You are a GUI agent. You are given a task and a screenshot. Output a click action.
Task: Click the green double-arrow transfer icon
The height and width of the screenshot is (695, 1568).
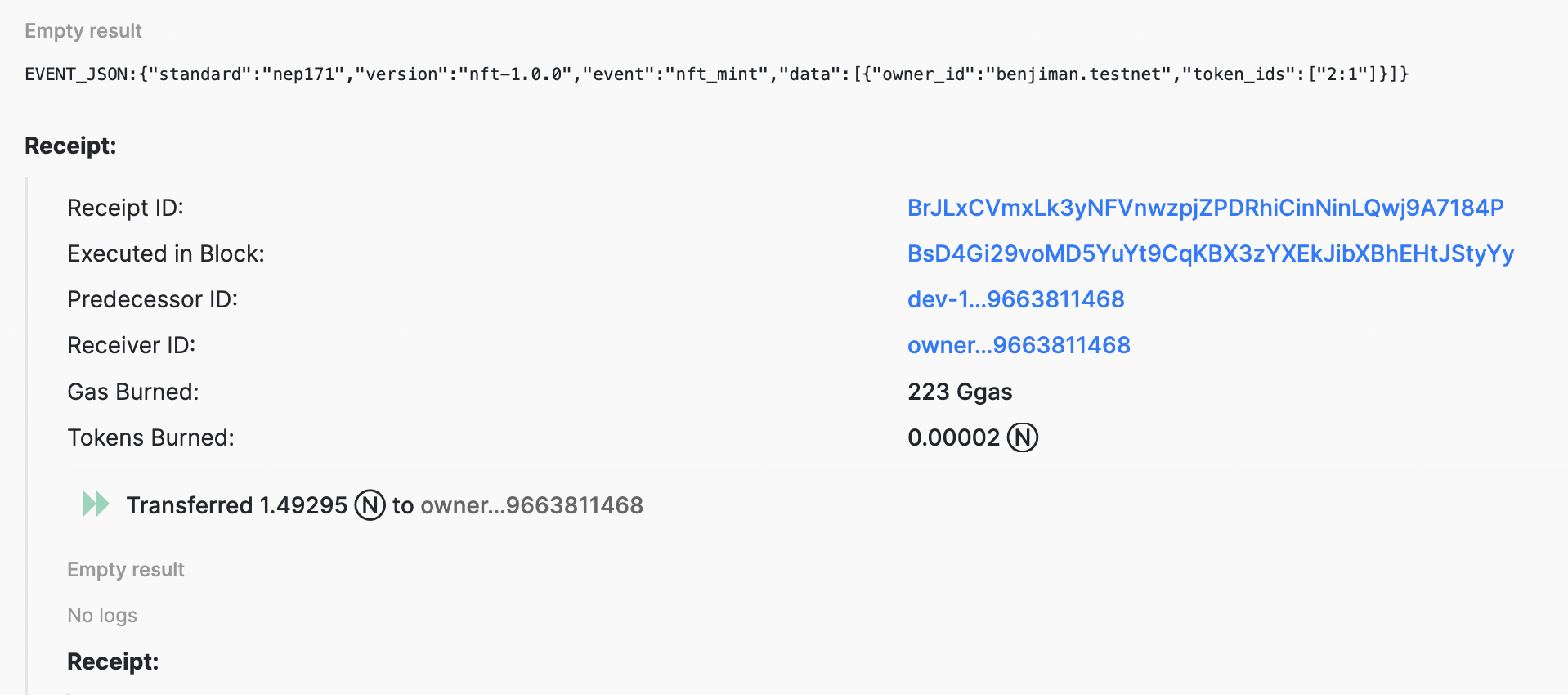(x=96, y=504)
